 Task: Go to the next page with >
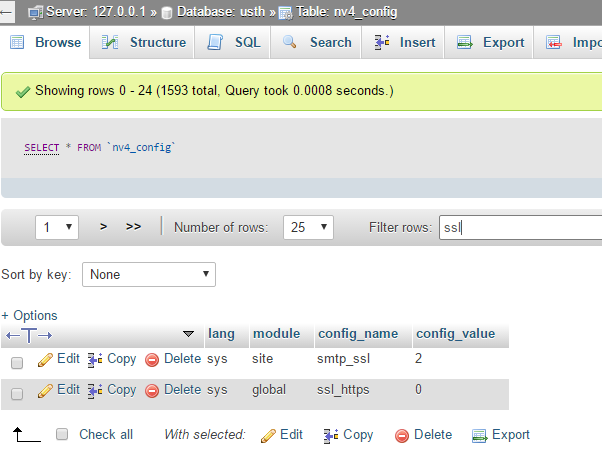[103, 227]
